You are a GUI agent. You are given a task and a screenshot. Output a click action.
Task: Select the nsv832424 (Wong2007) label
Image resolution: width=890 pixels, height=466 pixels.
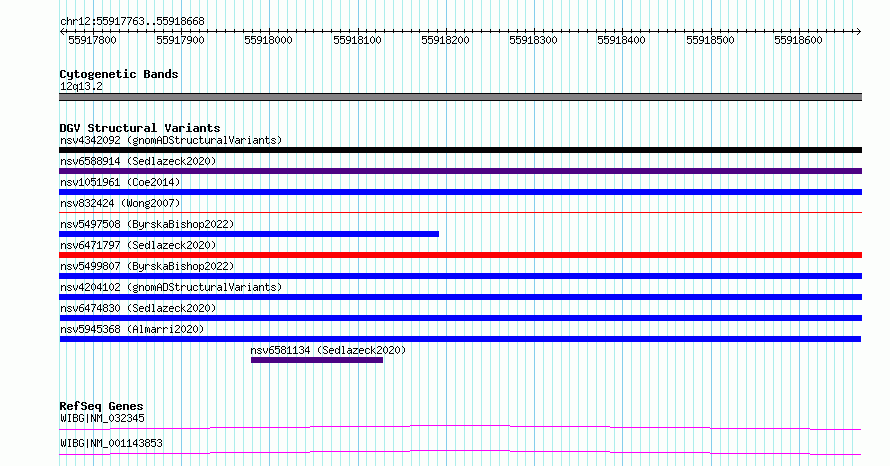pos(120,203)
